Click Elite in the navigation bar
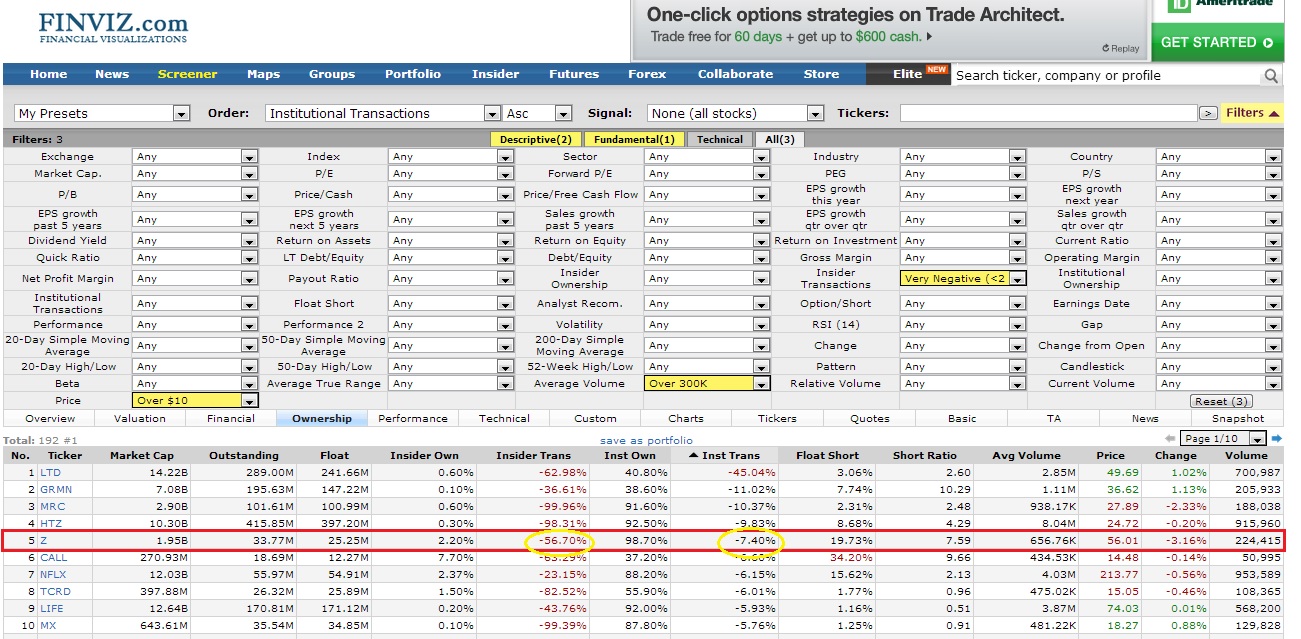Image resolution: width=1301 pixels, height=639 pixels. coord(908,73)
